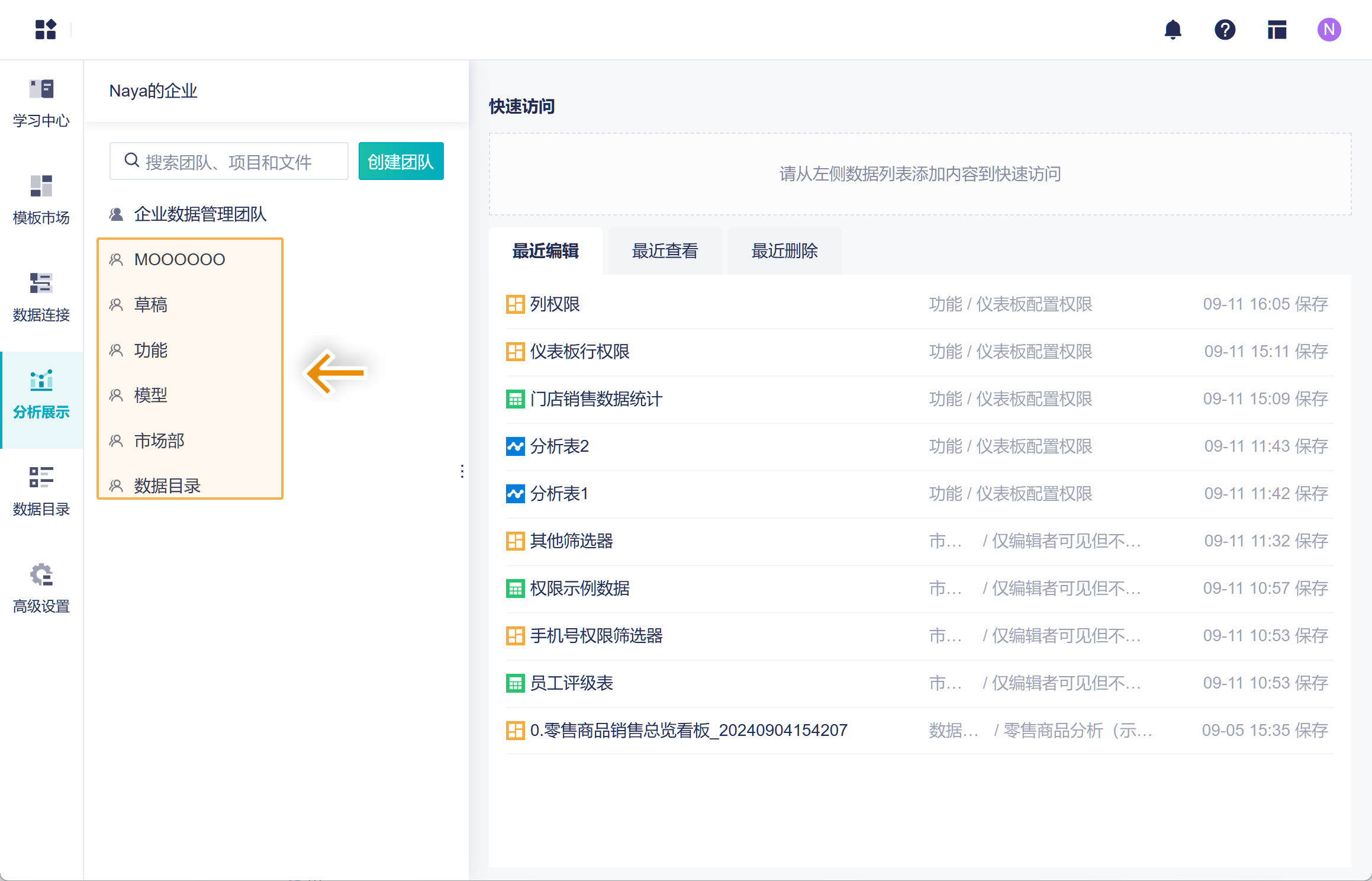Open the 列权限 dashboard entry

click(555, 304)
